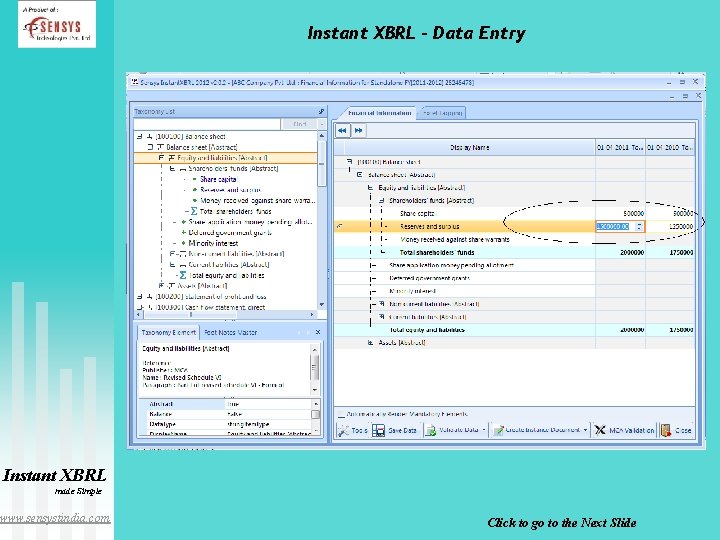Click Save Data floppy disk button
This screenshot has height=540, width=720.
[394, 430]
